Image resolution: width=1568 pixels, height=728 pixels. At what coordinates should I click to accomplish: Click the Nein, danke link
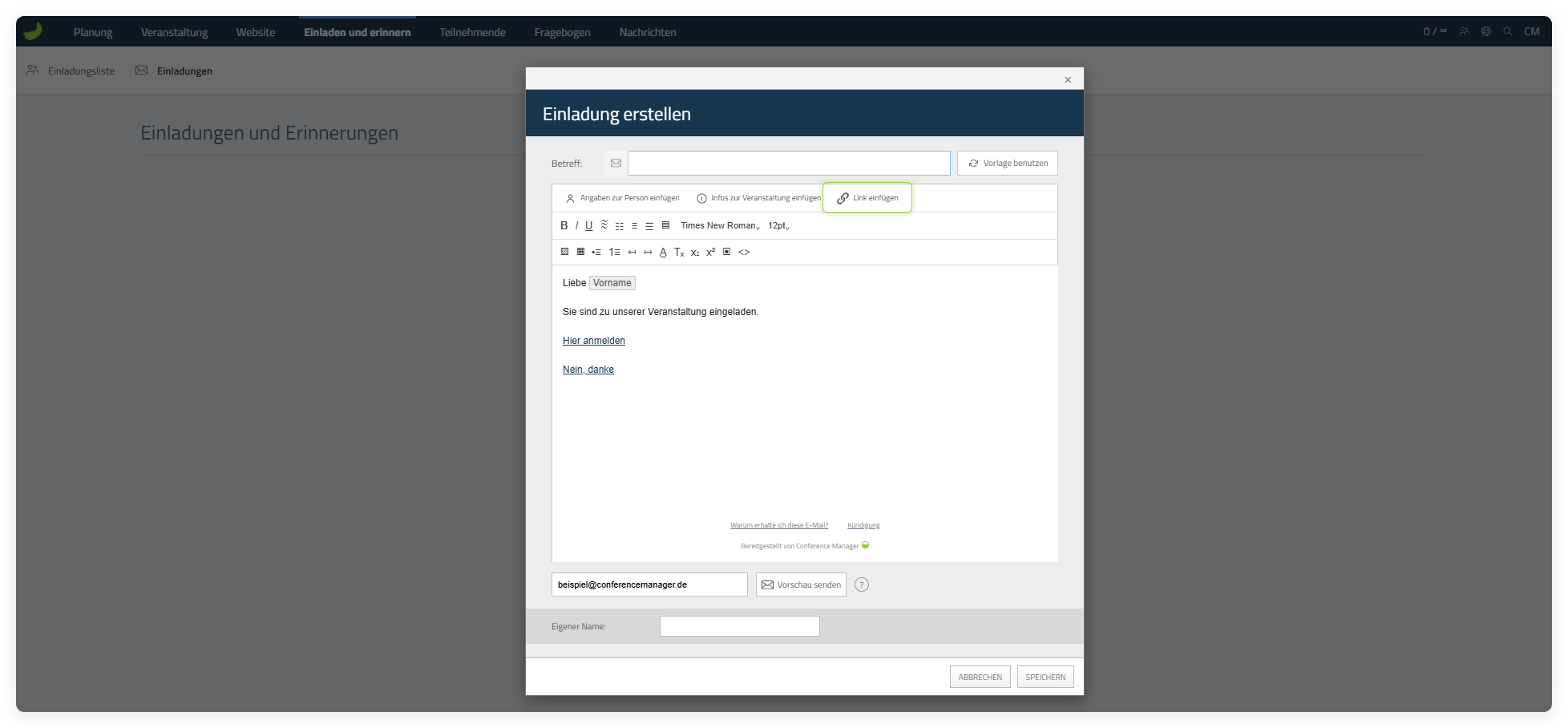coord(588,370)
